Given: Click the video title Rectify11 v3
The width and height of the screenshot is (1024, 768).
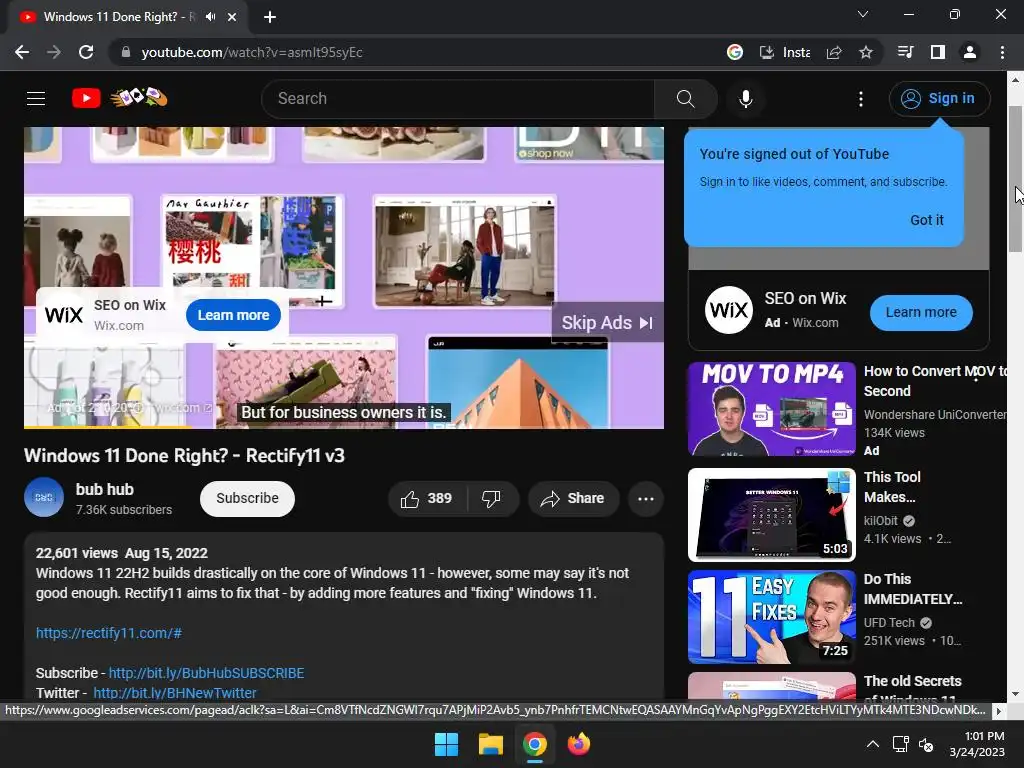Looking at the screenshot, I should (184, 456).
